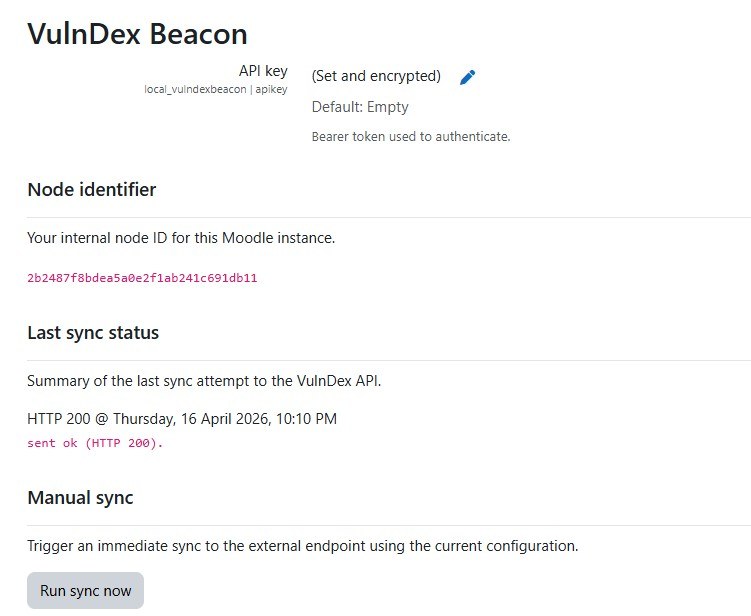Click the 'API key' setting label

pyautogui.click(x=263, y=71)
